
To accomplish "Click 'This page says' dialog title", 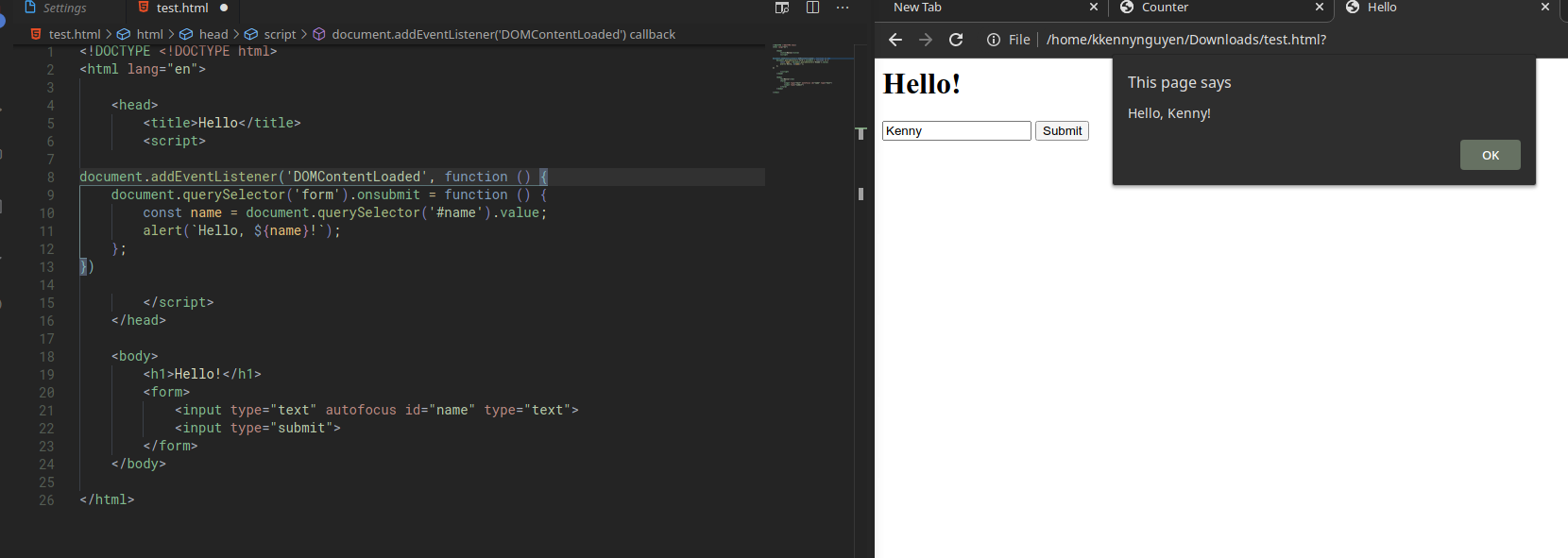I will tap(1180, 82).
